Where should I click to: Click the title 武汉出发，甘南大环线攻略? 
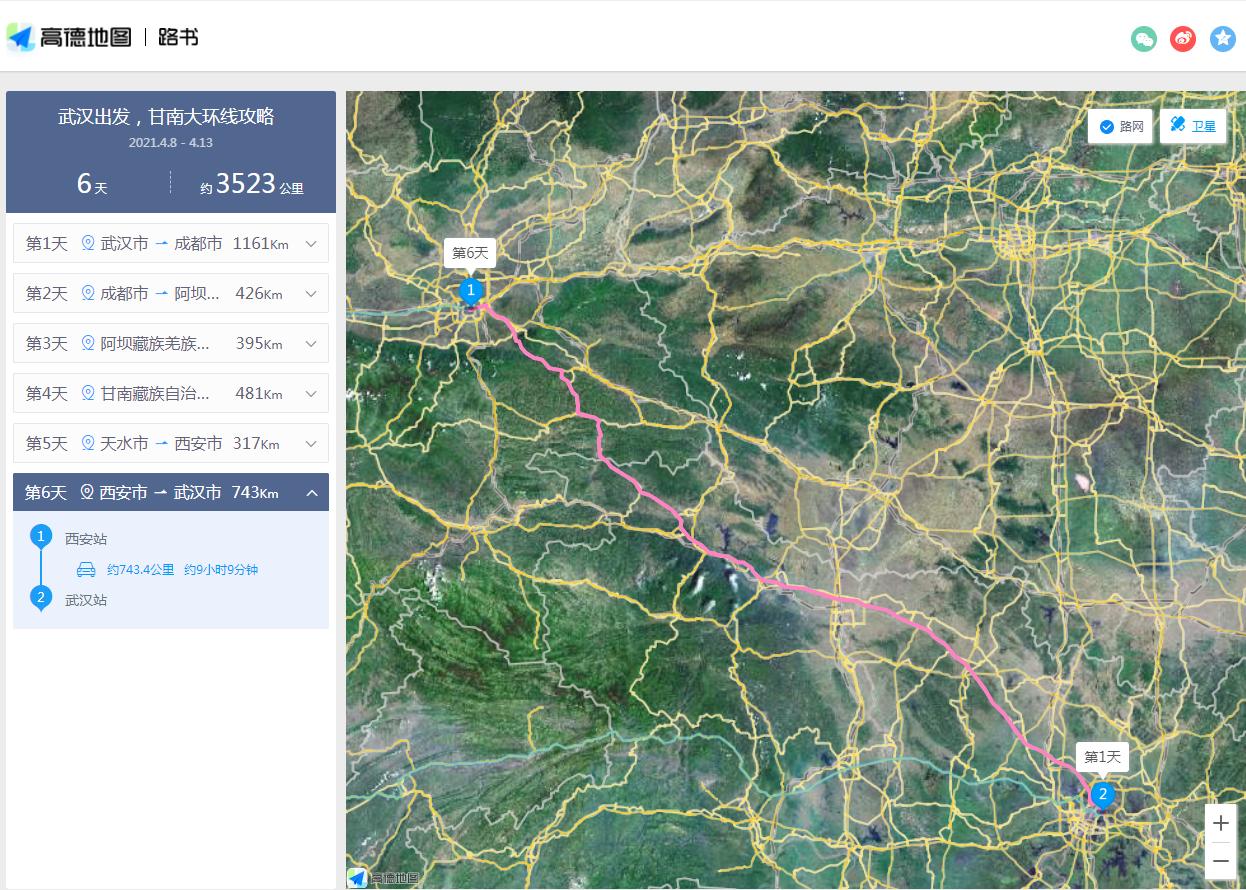166,116
